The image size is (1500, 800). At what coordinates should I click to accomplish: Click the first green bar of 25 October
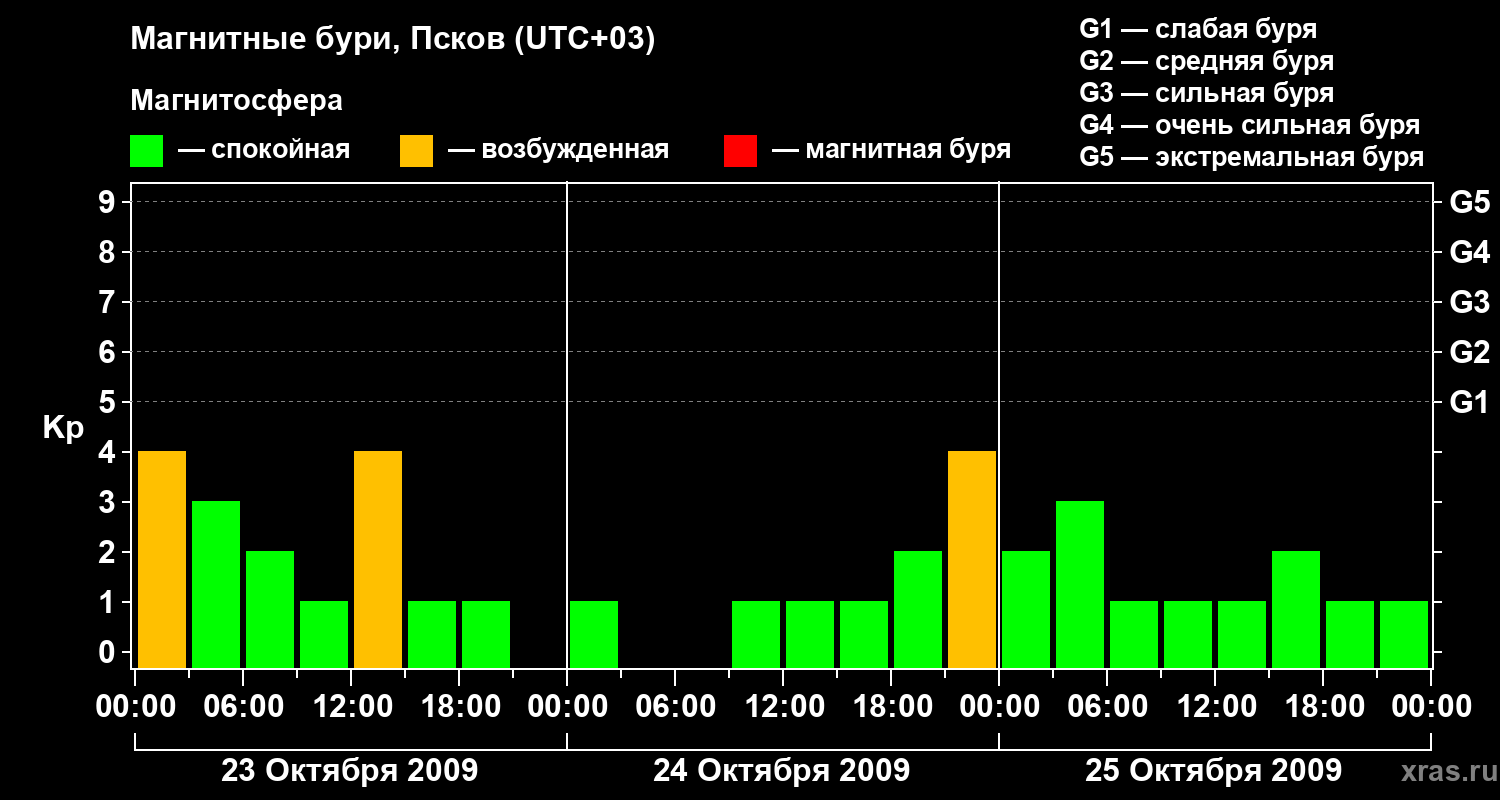[1026, 609]
